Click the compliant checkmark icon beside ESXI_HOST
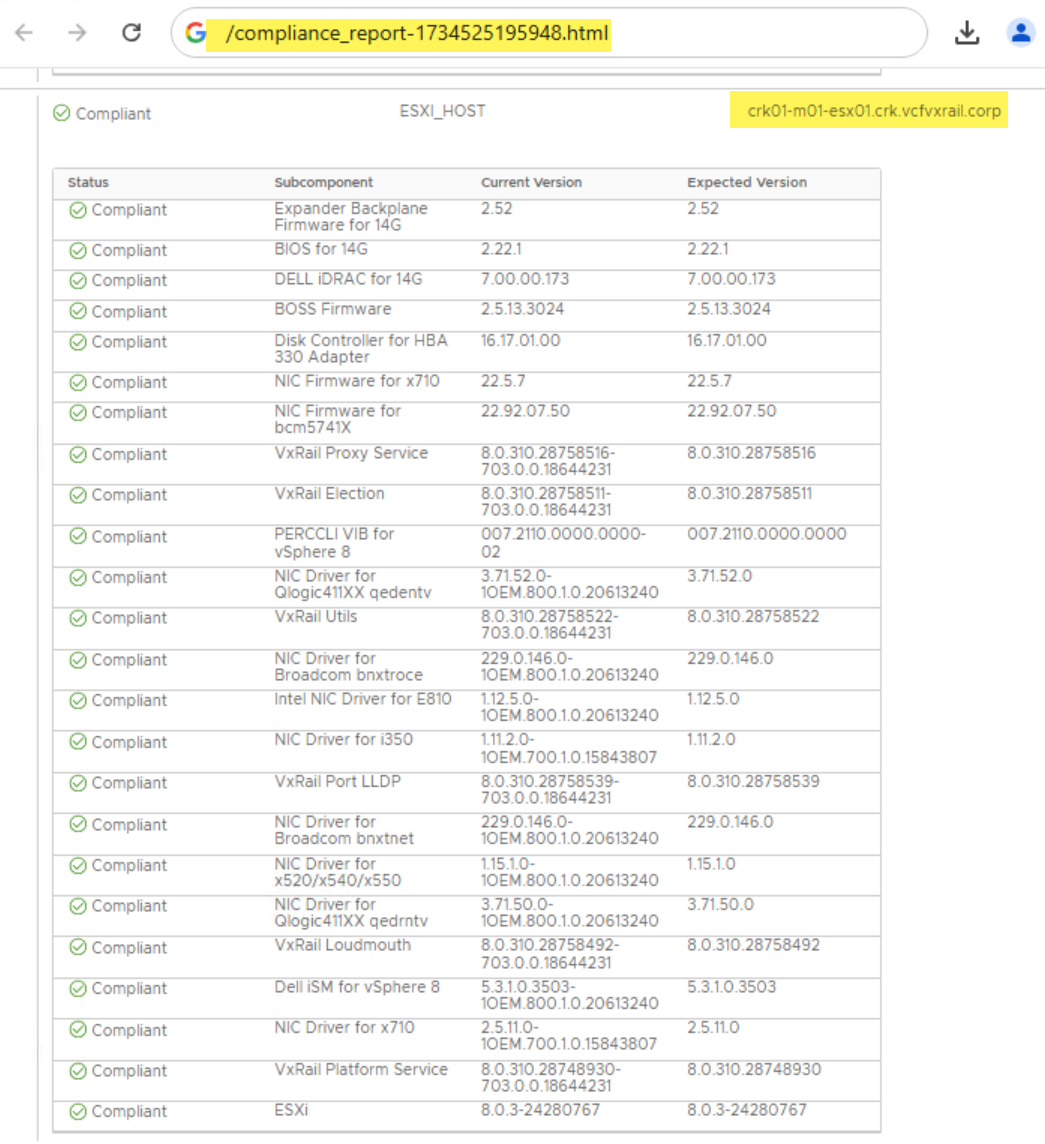 pyautogui.click(x=61, y=114)
